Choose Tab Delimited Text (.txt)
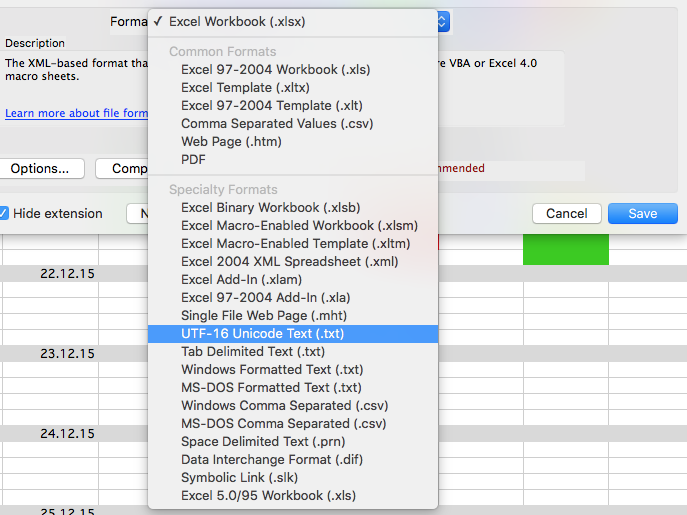Viewport: 687px width, 515px height. coord(293,352)
